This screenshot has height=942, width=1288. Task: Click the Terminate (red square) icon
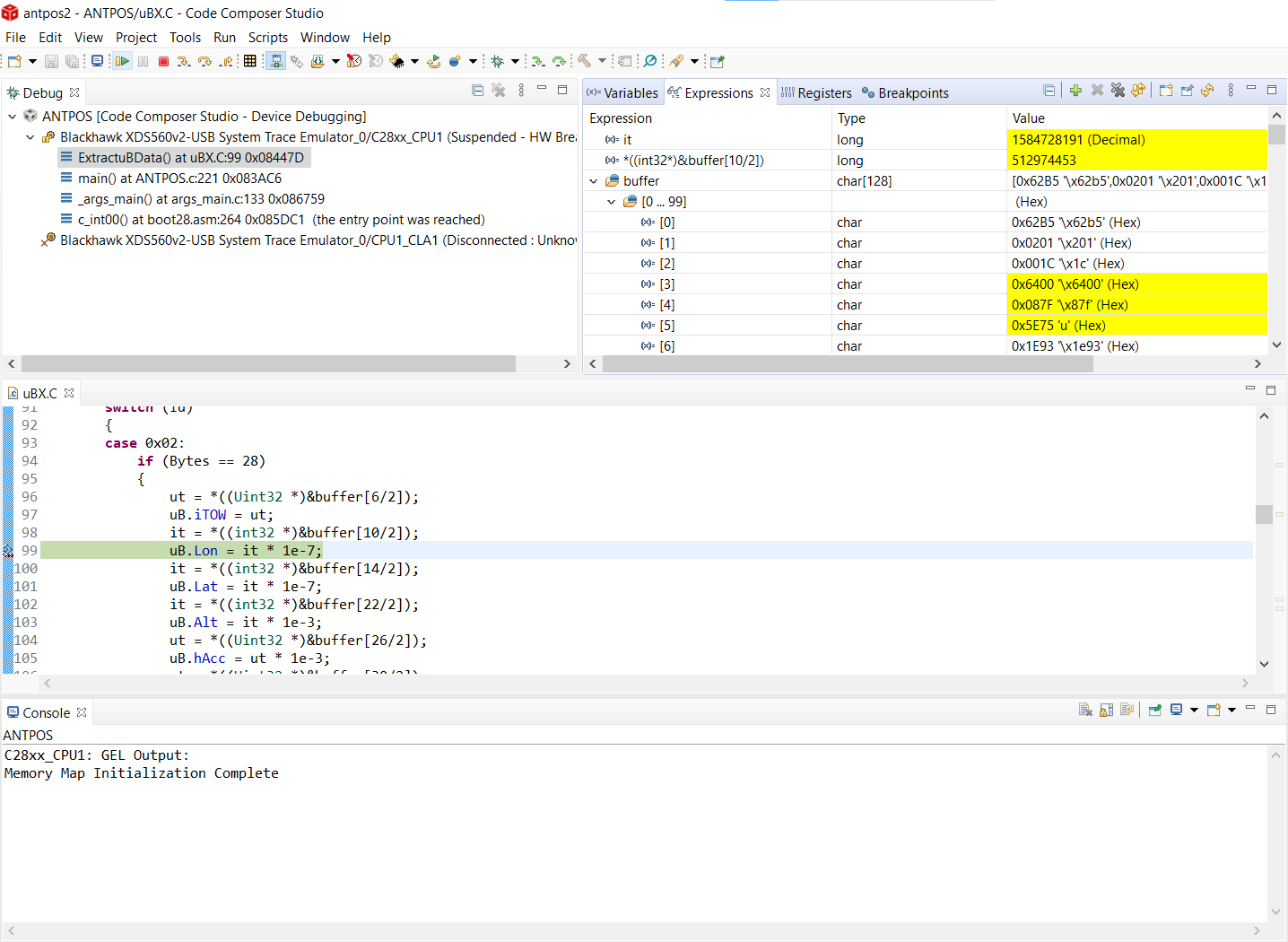click(x=163, y=61)
